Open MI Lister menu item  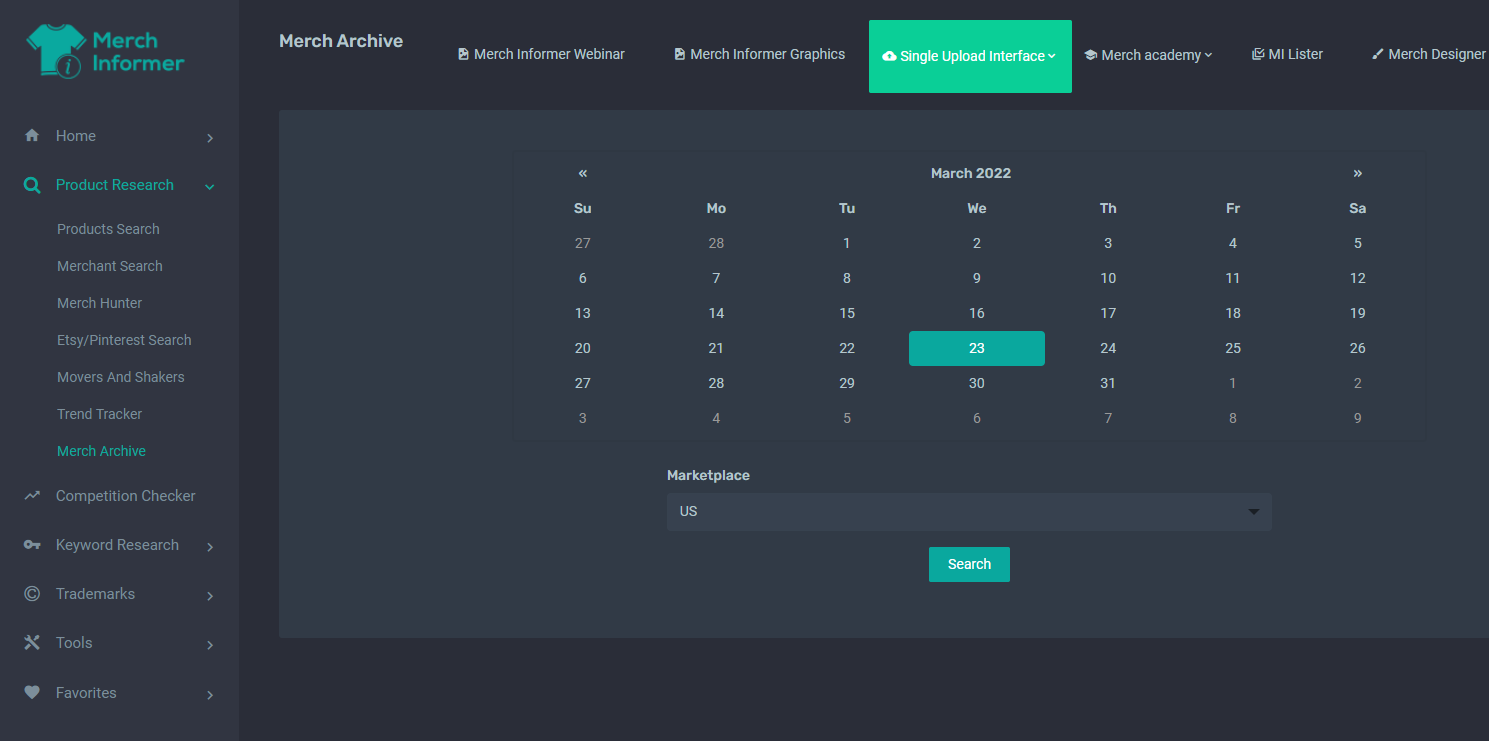[x=1288, y=54]
